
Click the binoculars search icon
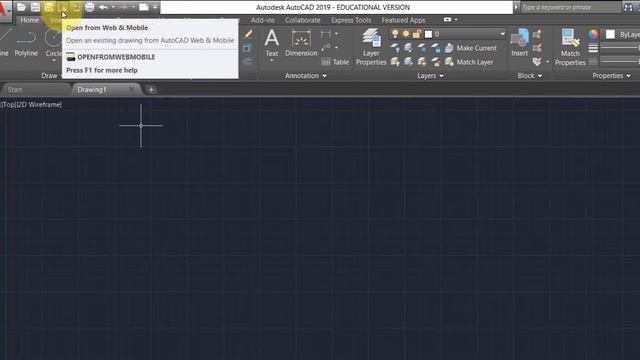pos(629,7)
